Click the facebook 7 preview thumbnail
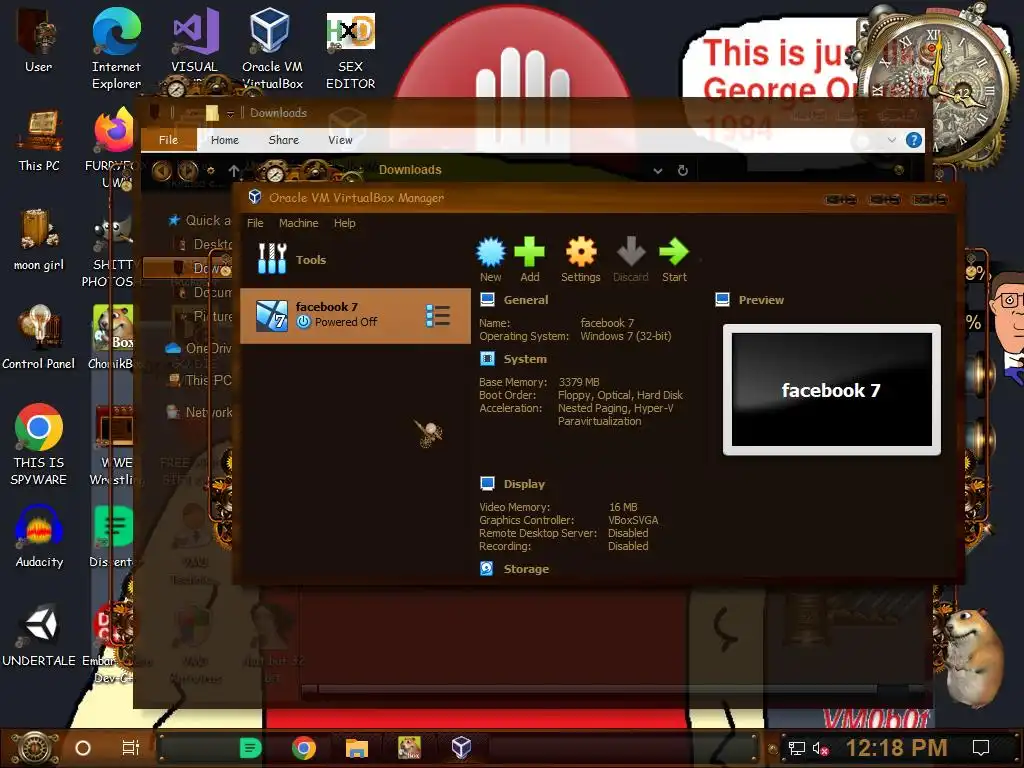This screenshot has width=1024, height=768. click(831, 390)
